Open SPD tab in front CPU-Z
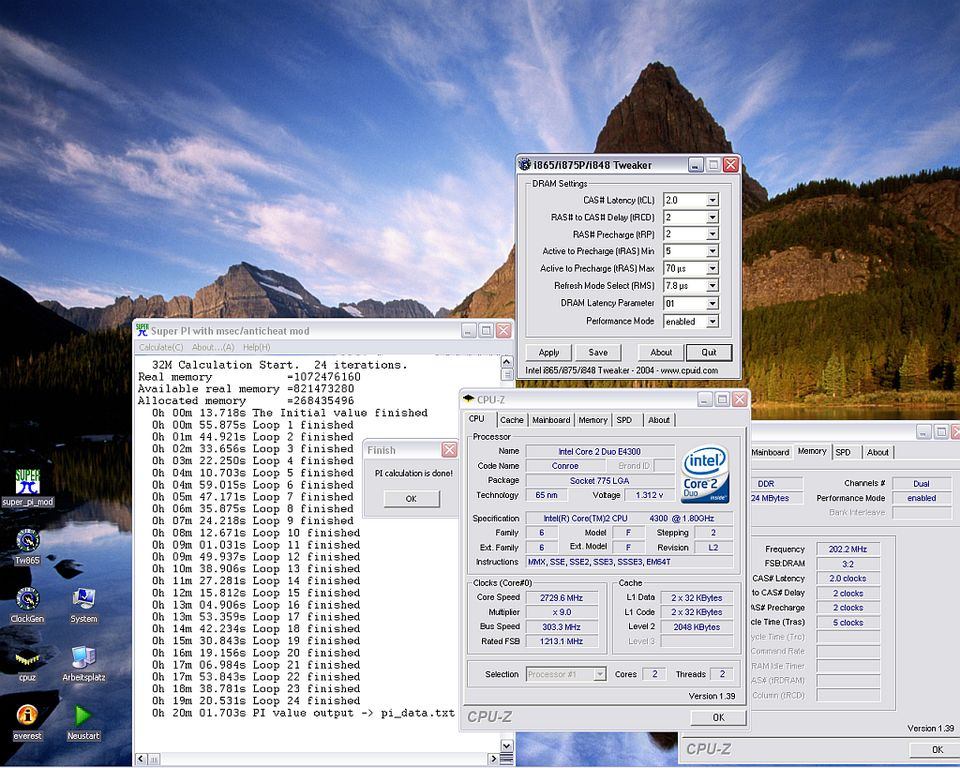The width and height of the screenshot is (960, 768). click(624, 420)
